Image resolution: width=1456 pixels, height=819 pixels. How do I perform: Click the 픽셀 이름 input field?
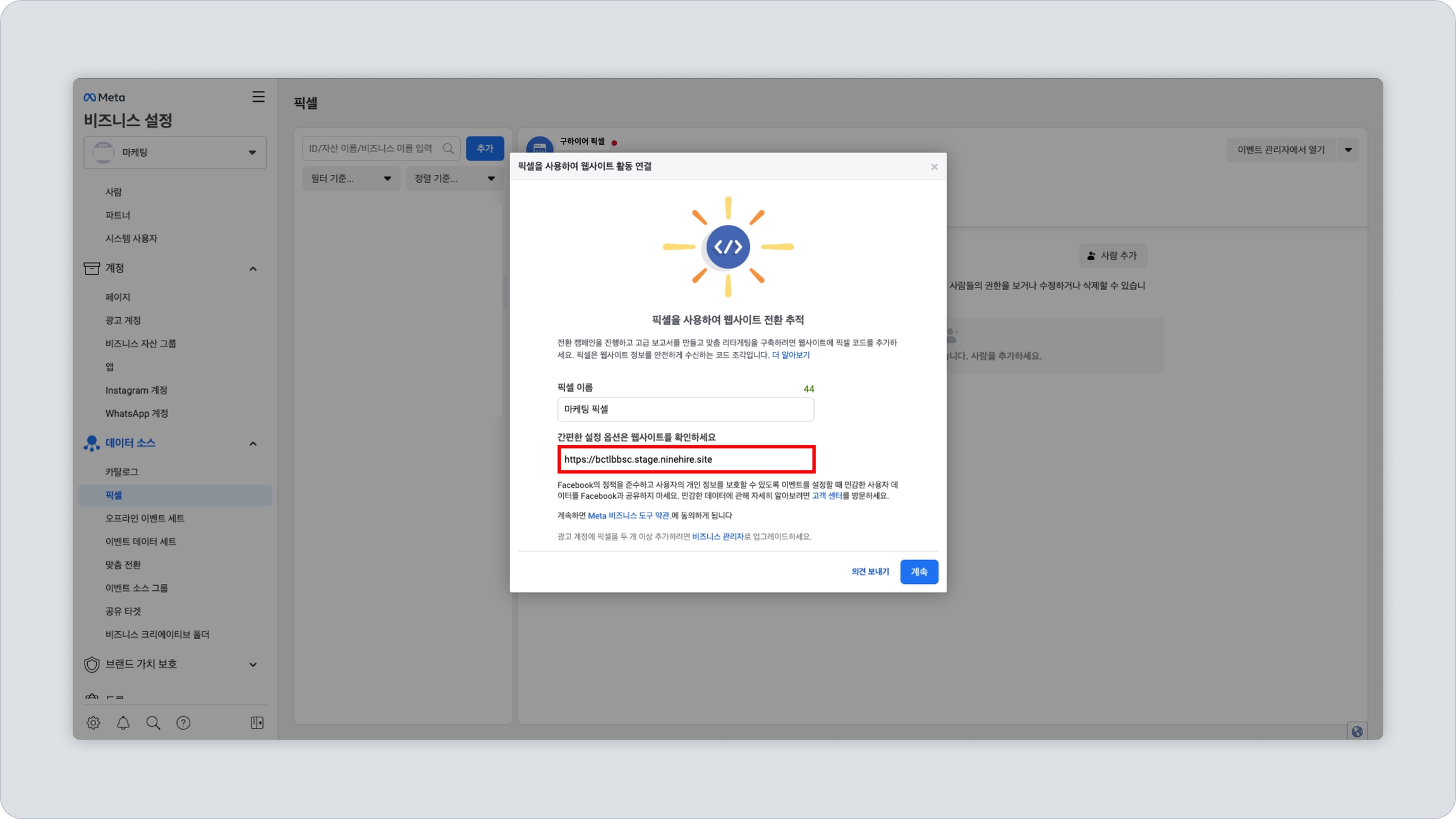(x=685, y=409)
